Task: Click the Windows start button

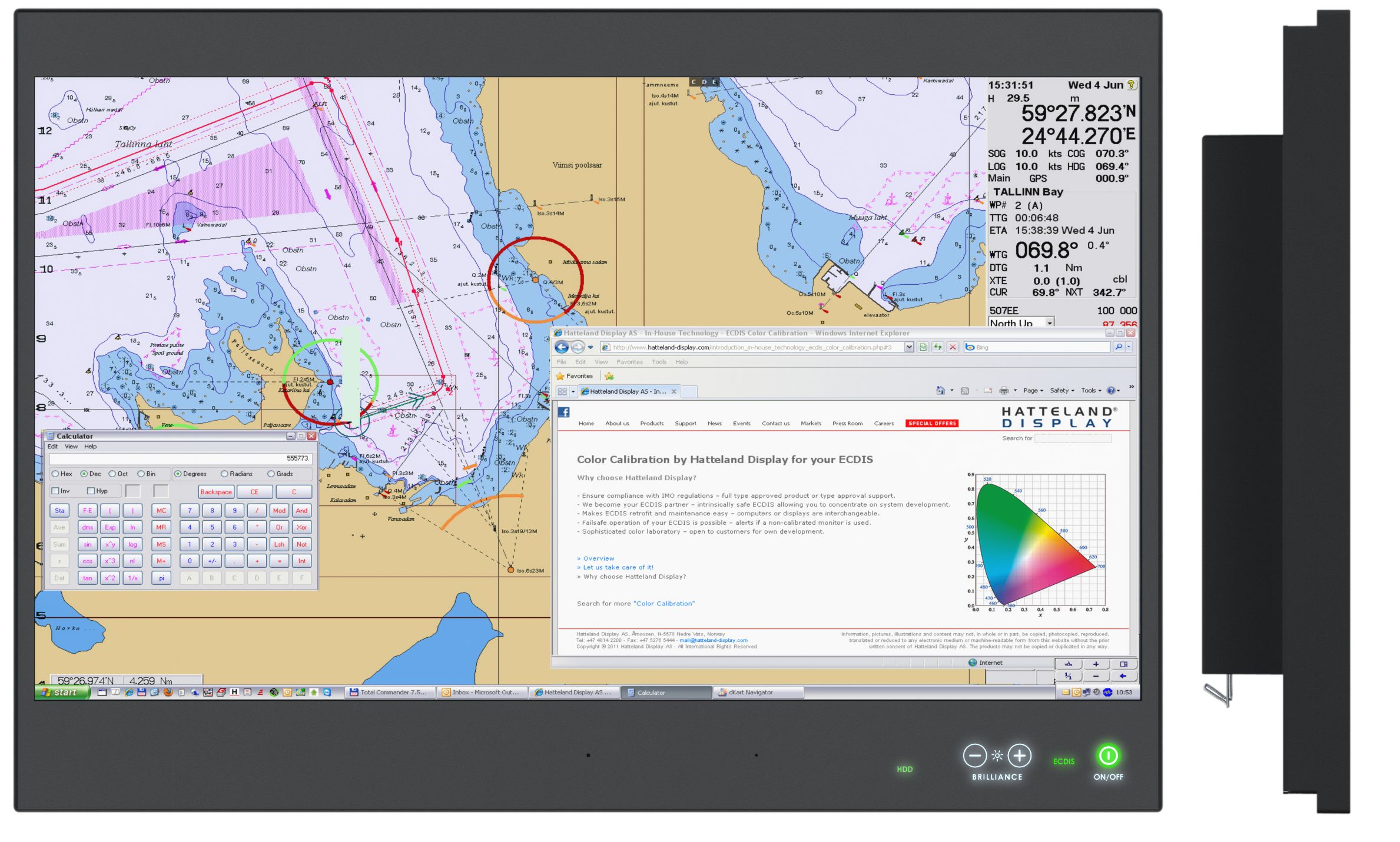Action: coord(63,692)
